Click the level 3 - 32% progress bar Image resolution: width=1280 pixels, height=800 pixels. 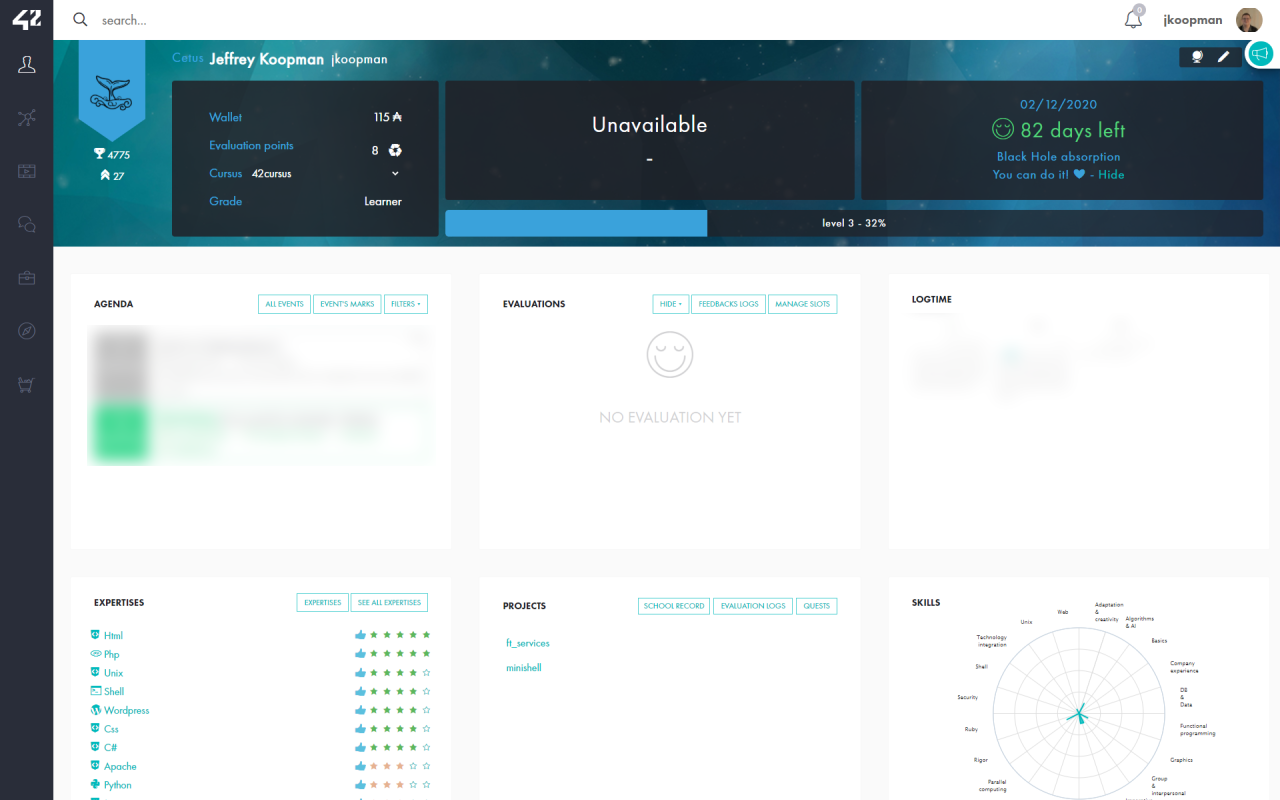854,223
